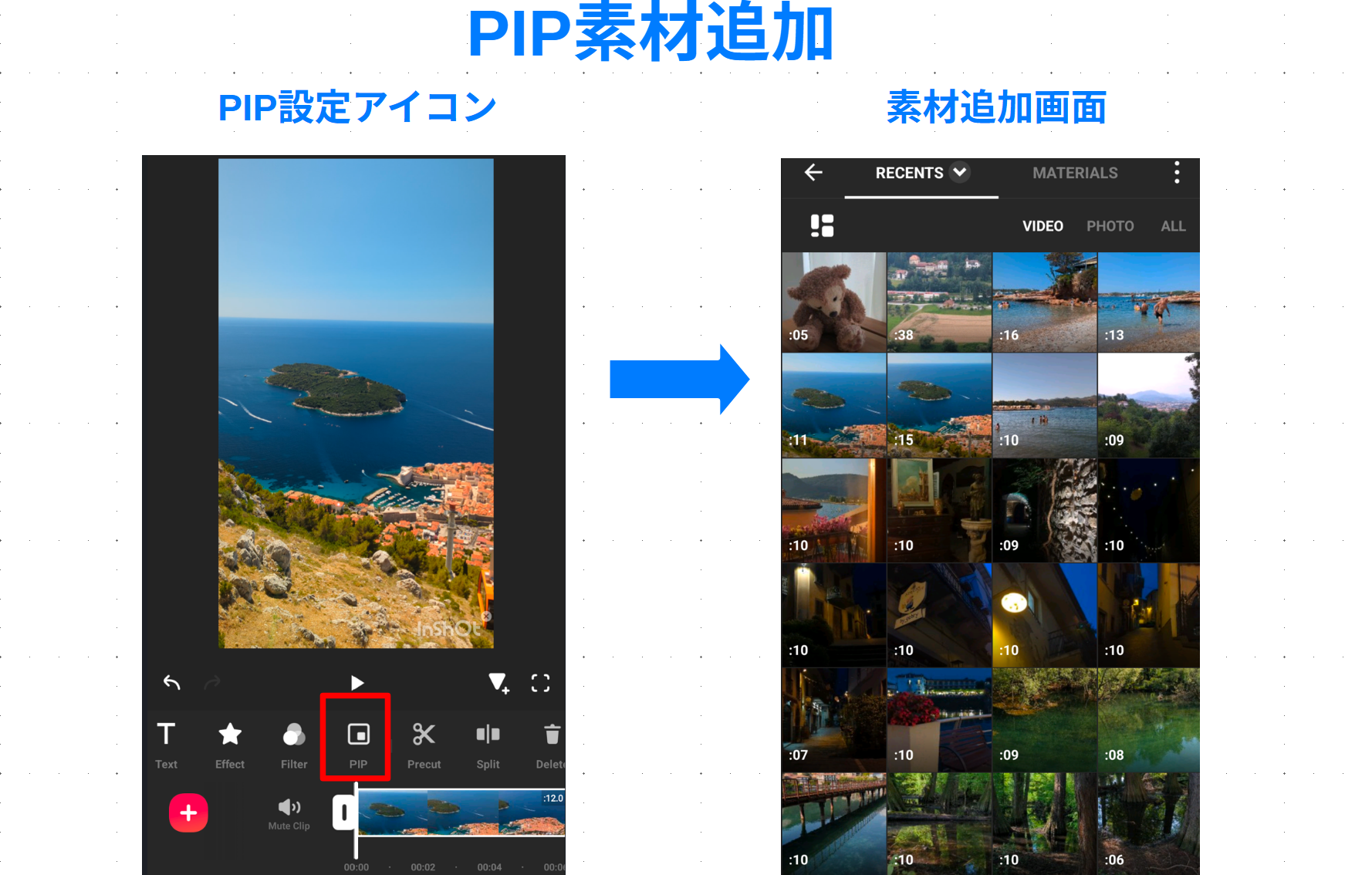Select the :09 tree bark video
This screenshot has width=1372, height=875.
coord(1044,511)
